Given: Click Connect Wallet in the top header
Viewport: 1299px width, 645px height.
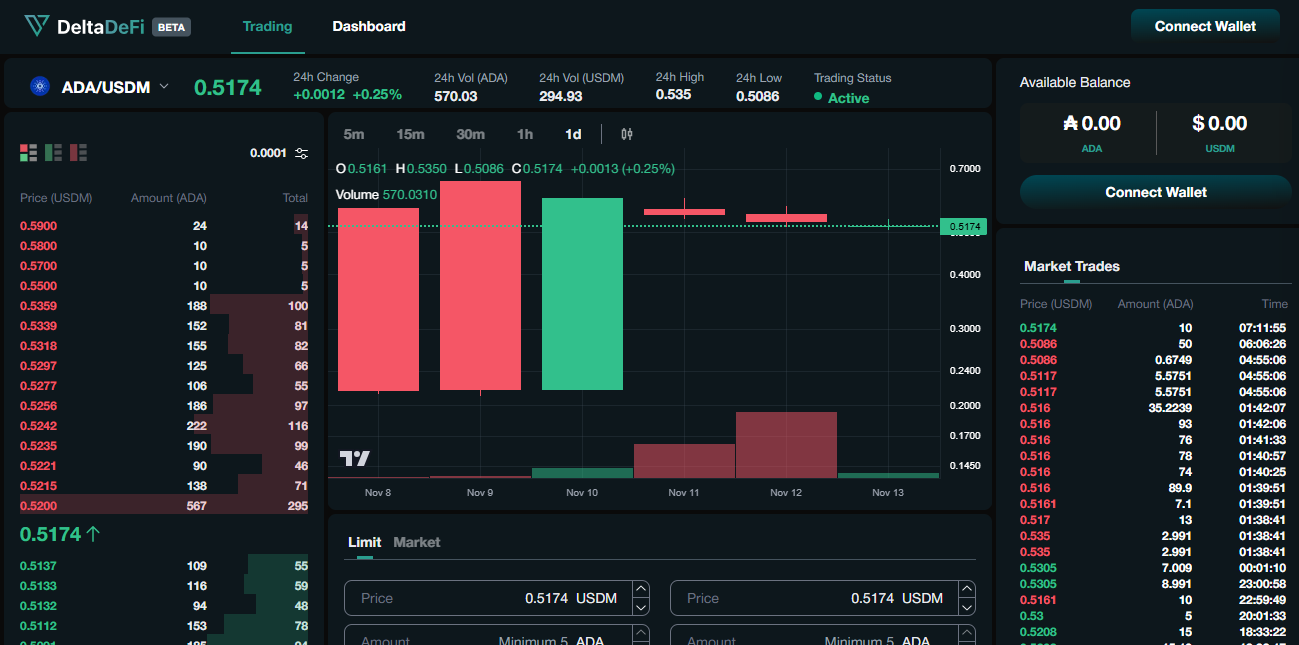Looking at the screenshot, I should 1205,26.
